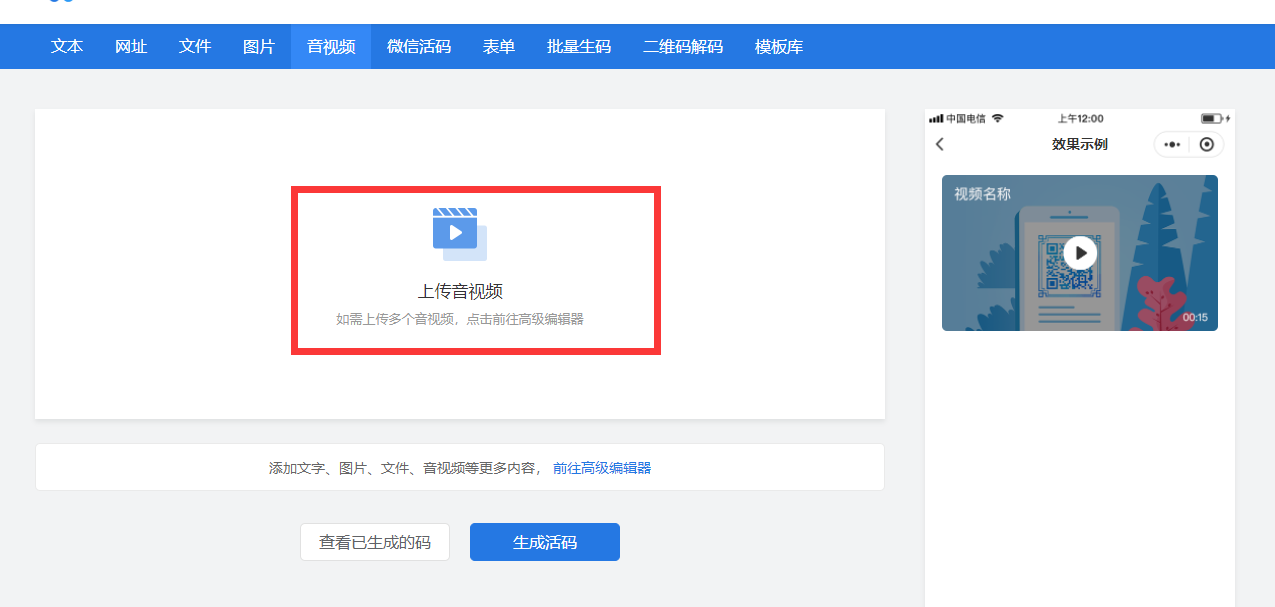
Task: Follow the 前往高级编辑器 link
Action: [602, 468]
